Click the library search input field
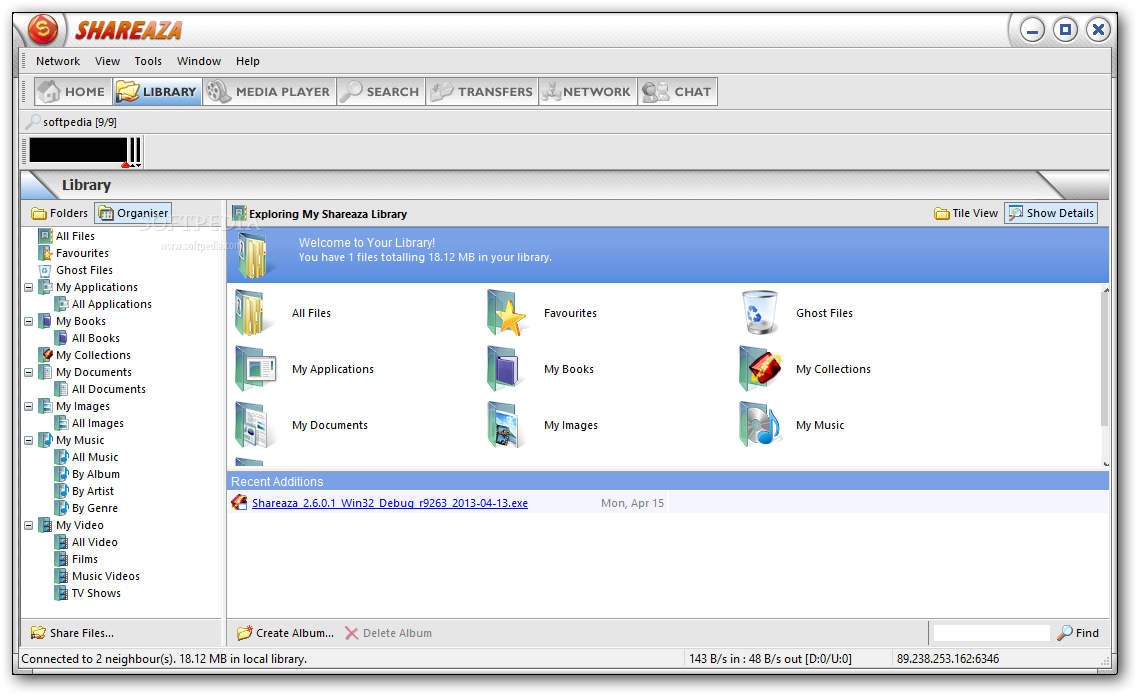The width and height of the screenshot is (1138, 695). pos(991,633)
